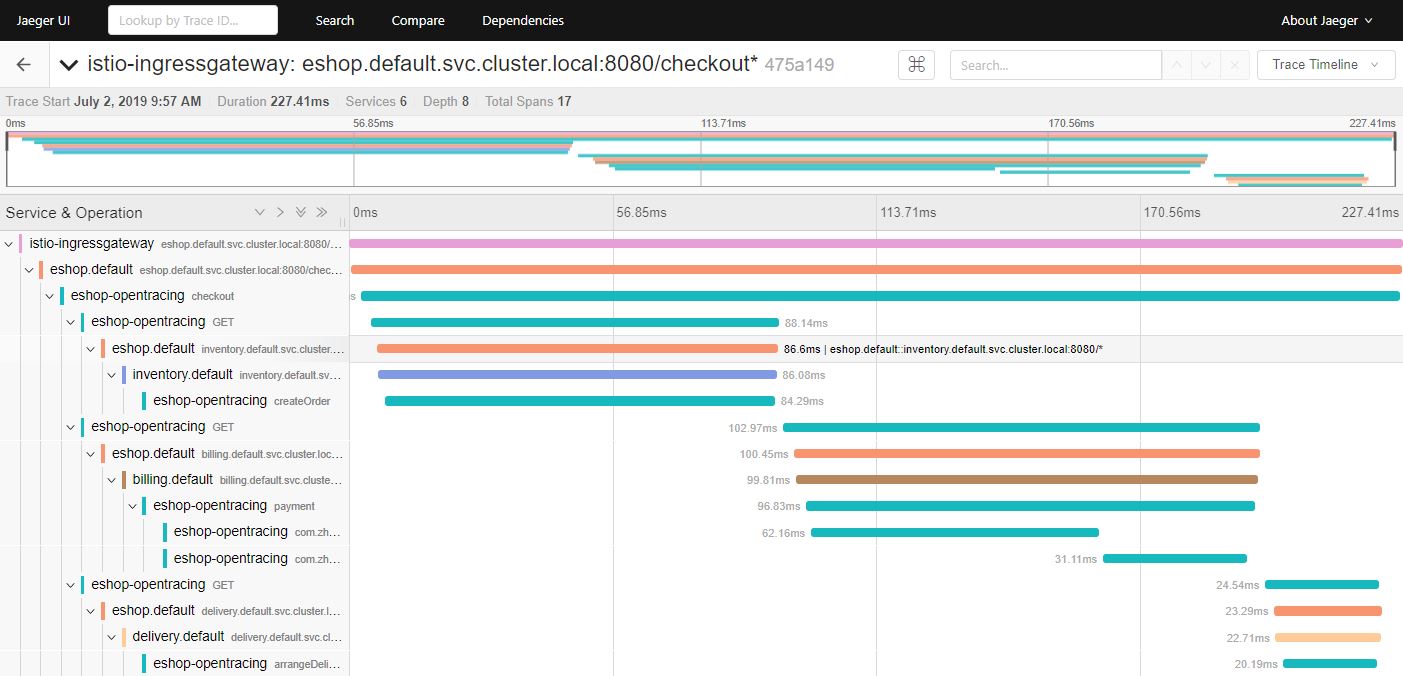Open the keyboard shortcuts button

[916, 65]
